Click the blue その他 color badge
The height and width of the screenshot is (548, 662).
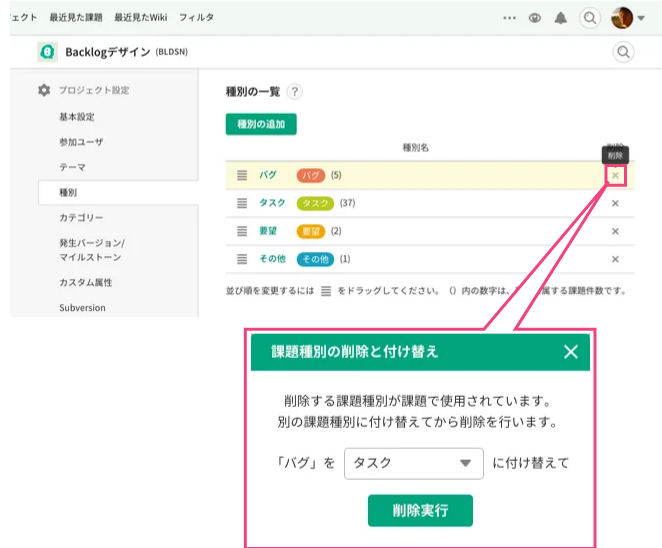coord(315,259)
